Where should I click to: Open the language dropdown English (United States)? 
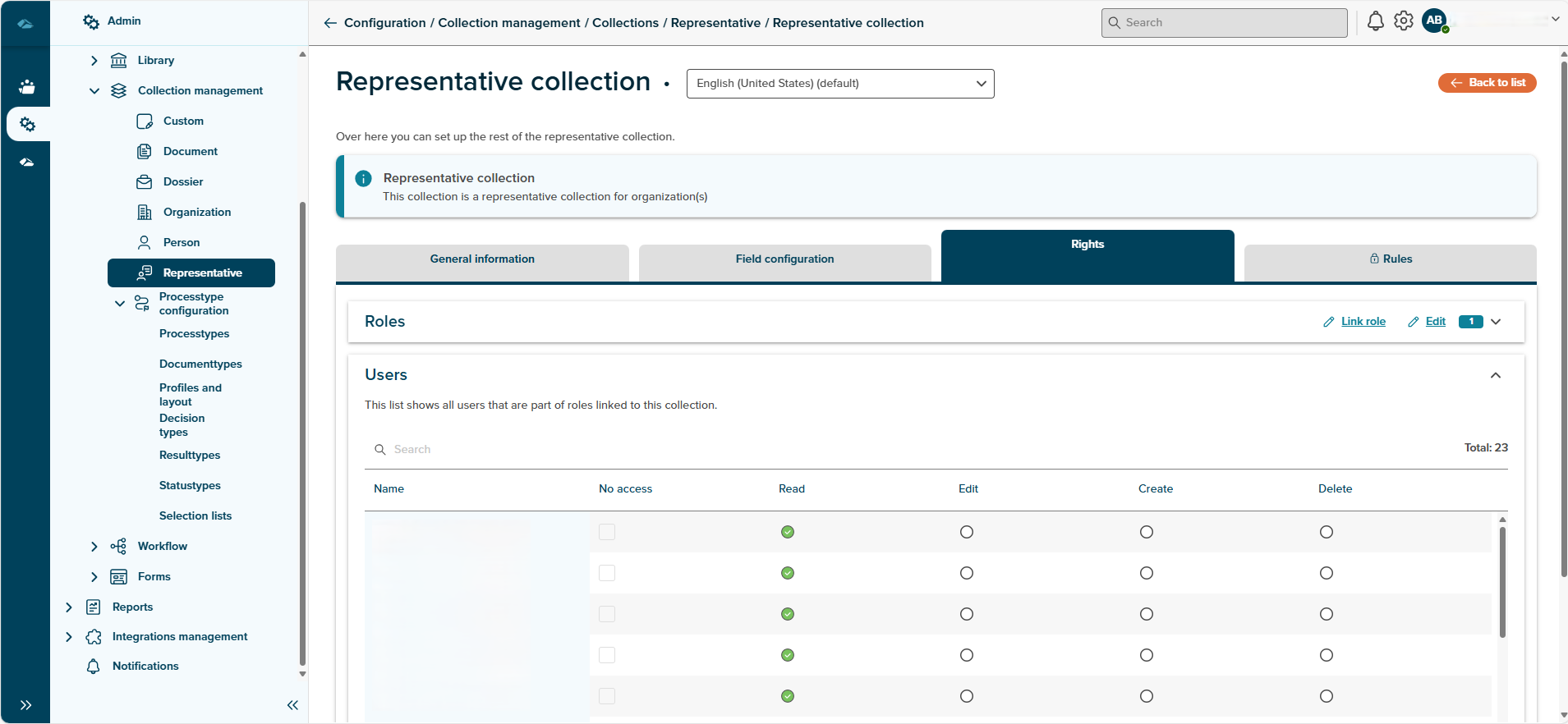click(840, 84)
